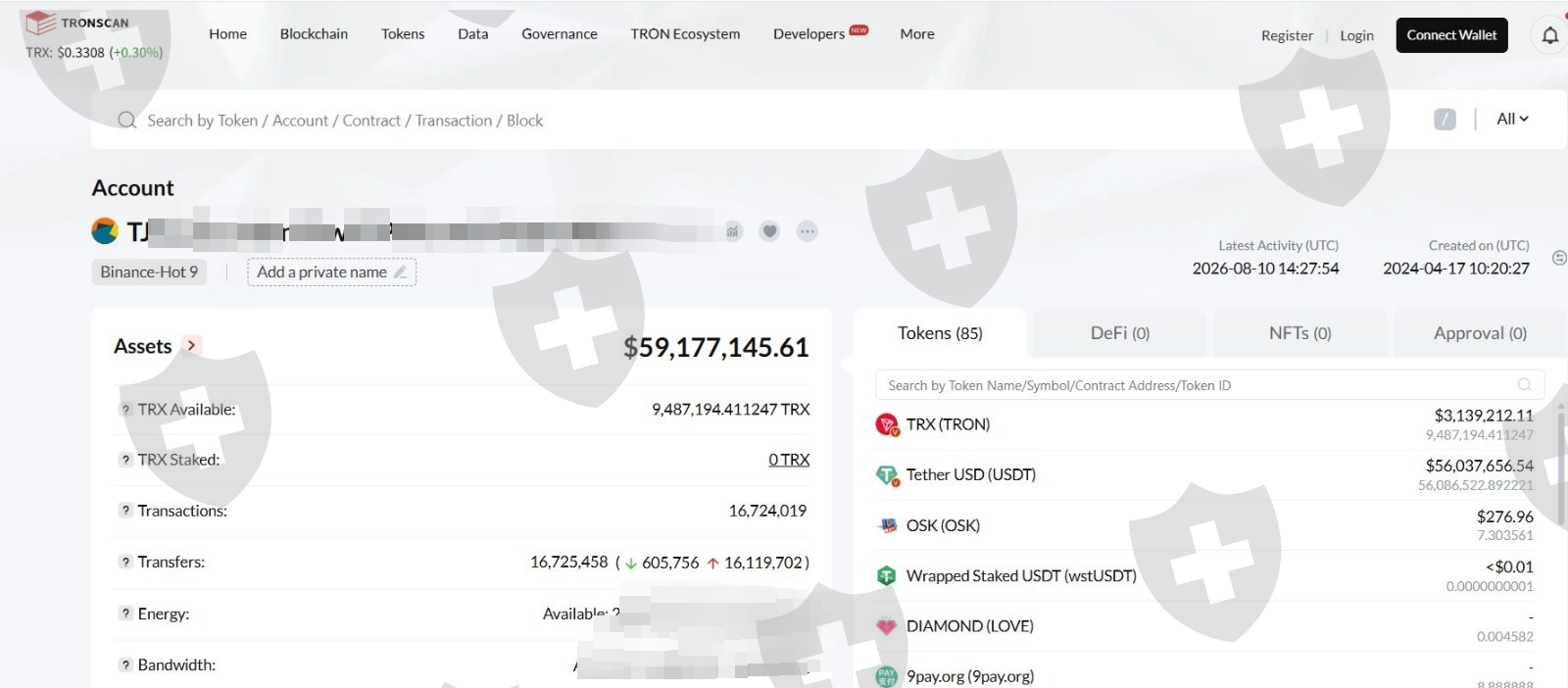Click the TRONSCAN logo
This screenshot has height=688, width=1568.
tap(76, 23)
